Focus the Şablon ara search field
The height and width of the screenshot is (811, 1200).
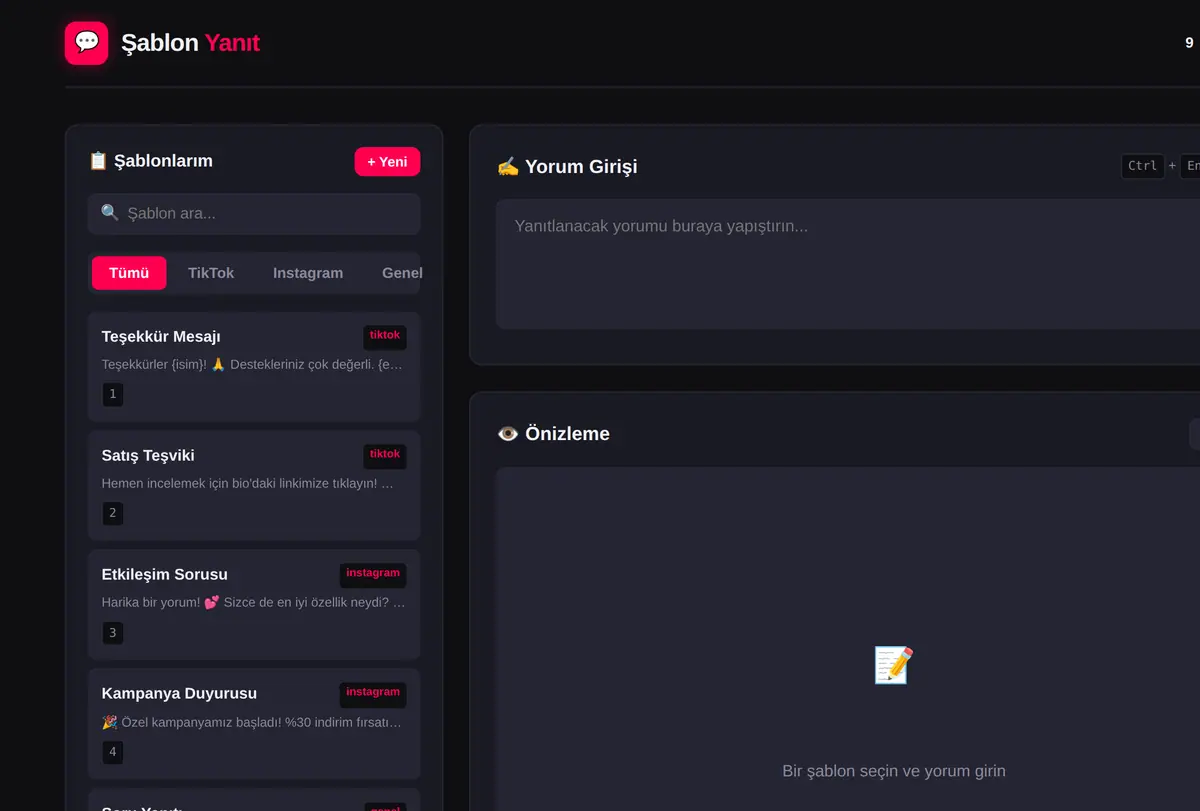coord(254,213)
